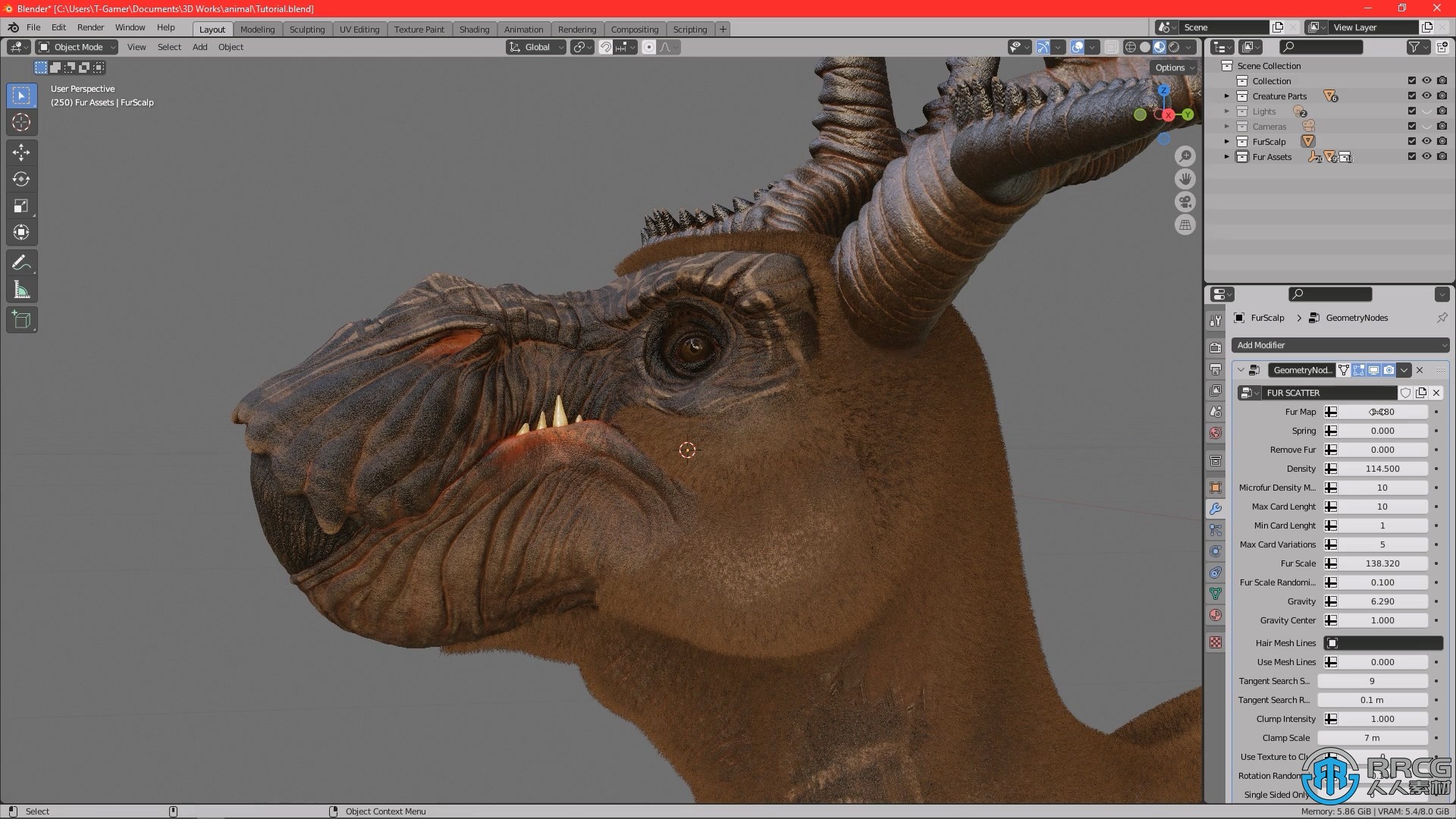Click the Gravity value field
This screenshot has width=1456, height=819.
click(1382, 601)
